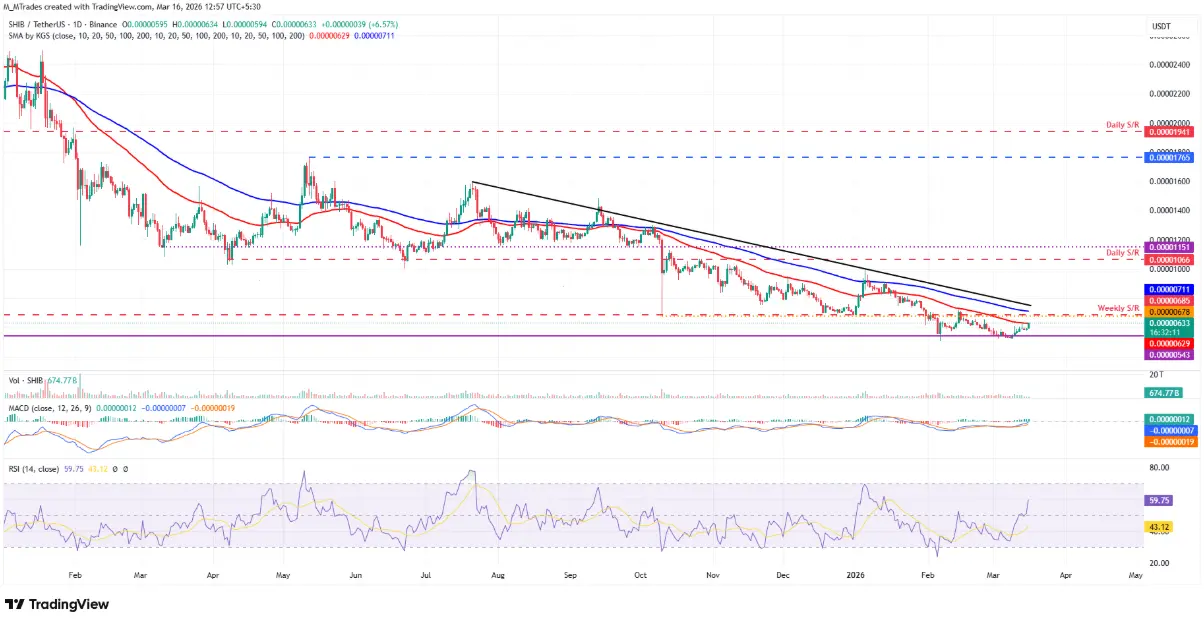Click the USDT currency label
Screen dimensions: 1204x619
pyautogui.click(x=1160, y=26)
